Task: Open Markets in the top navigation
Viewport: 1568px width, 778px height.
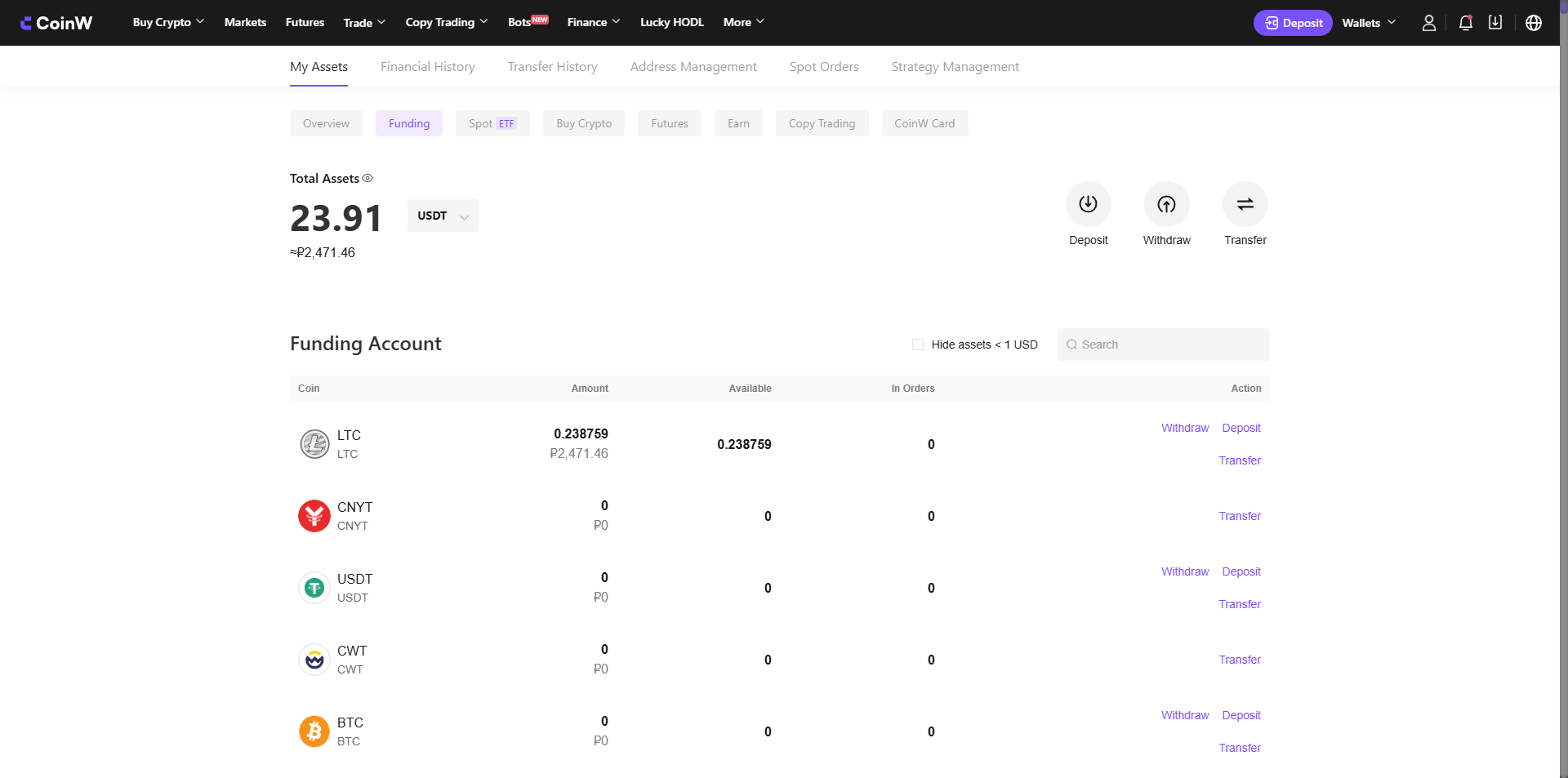Action: tap(245, 22)
